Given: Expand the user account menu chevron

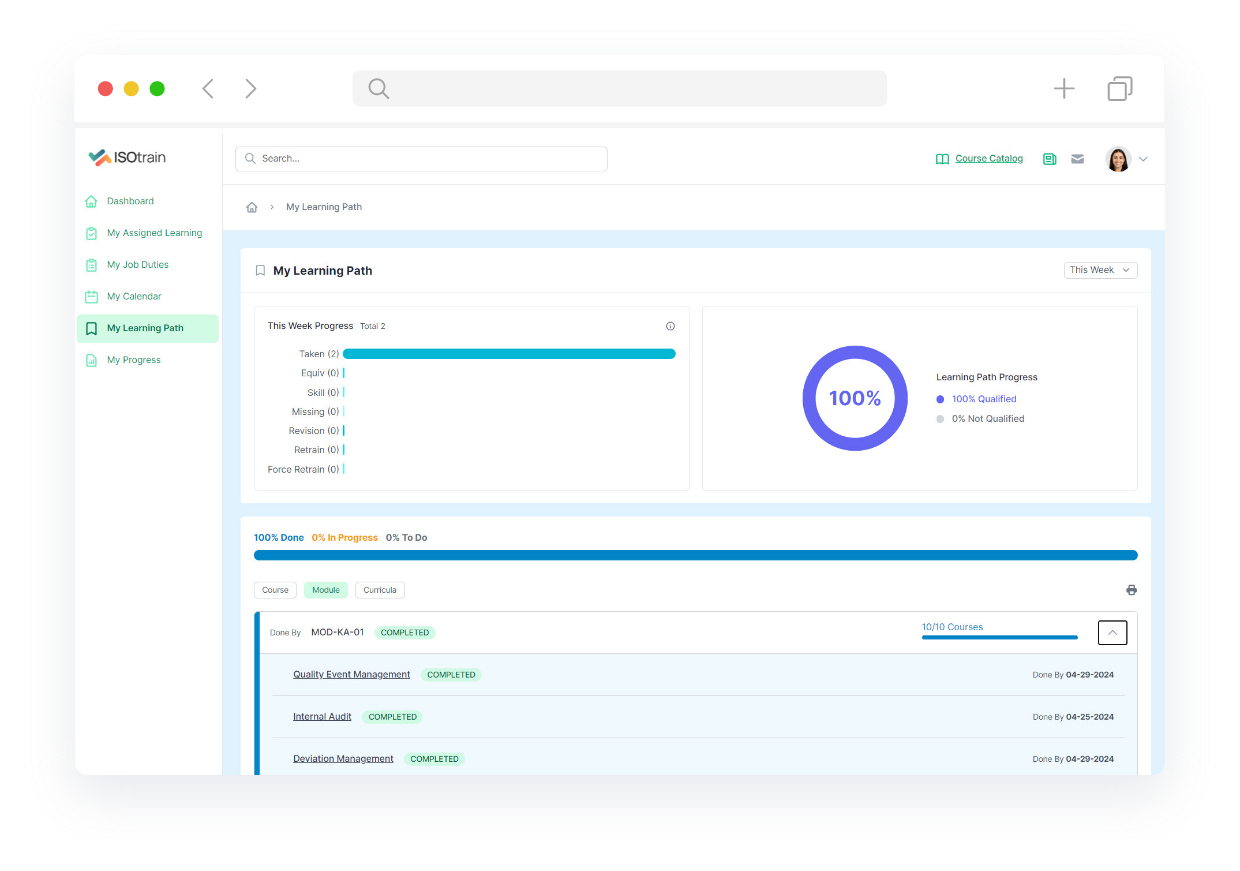Looking at the screenshot, I should pos(1143,159).
